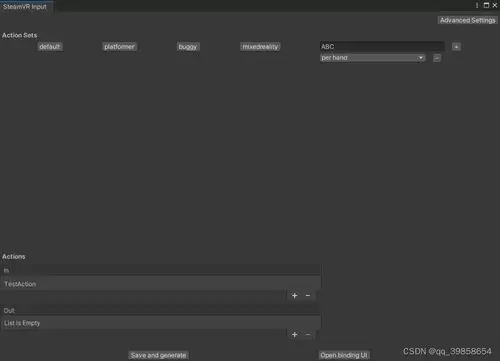Add a new In action
Screen dimensions: 500x361
pyautogui.click(x=294, y=296)
